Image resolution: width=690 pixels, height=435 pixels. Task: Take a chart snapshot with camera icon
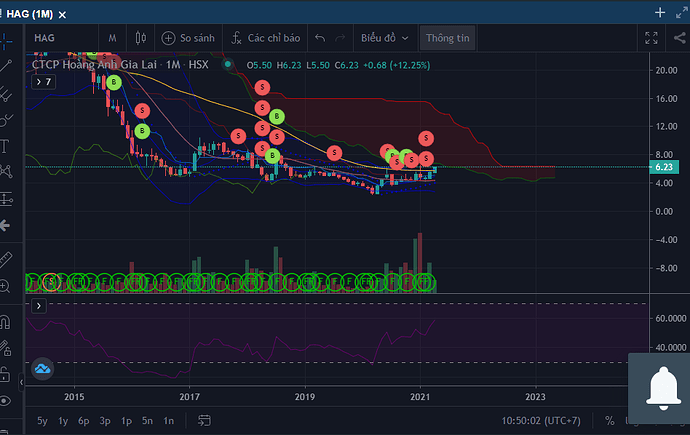click(679, 38)
